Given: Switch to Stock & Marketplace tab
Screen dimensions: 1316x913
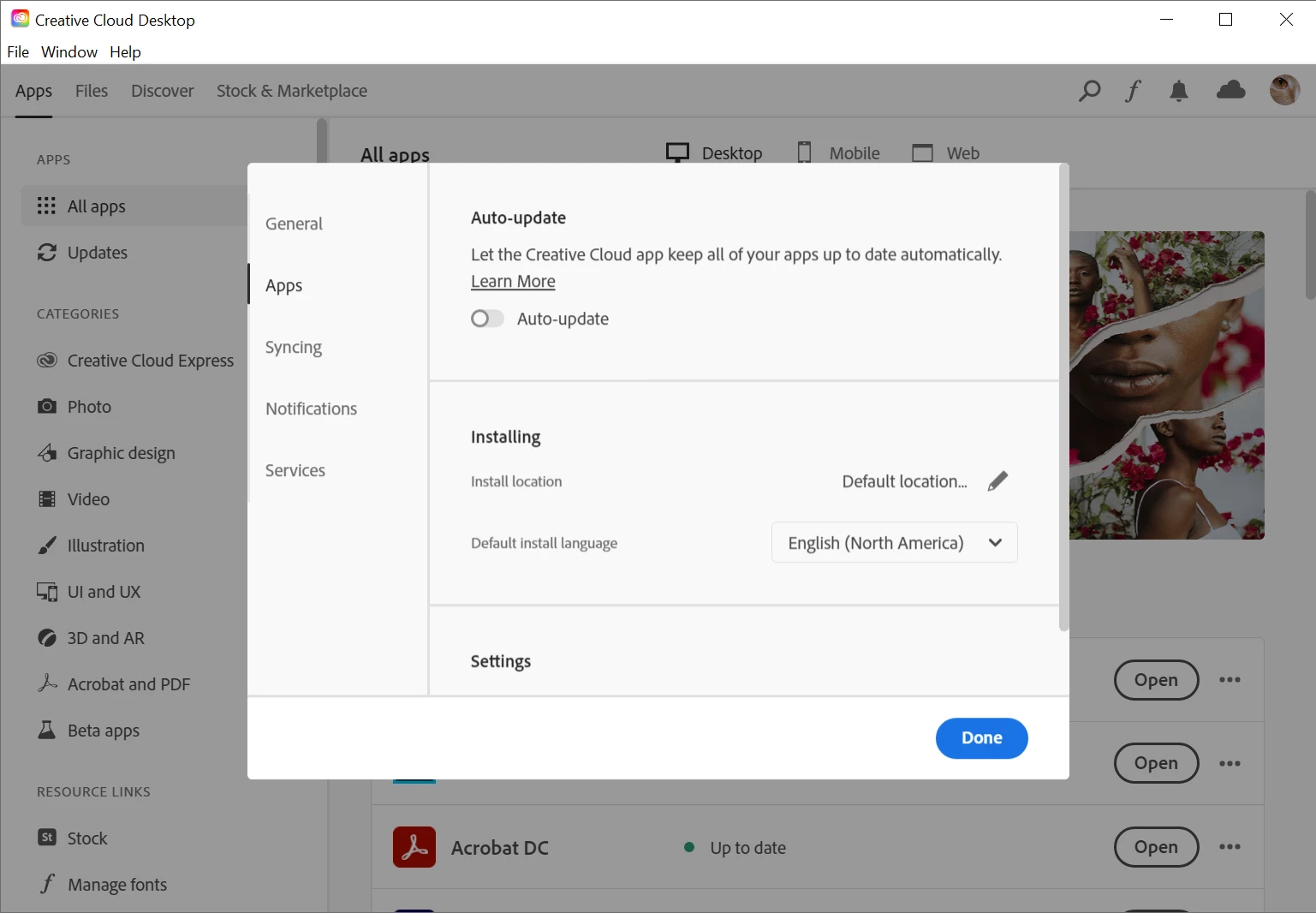Looking at the screenshot, I should click(x=292, y=91).
